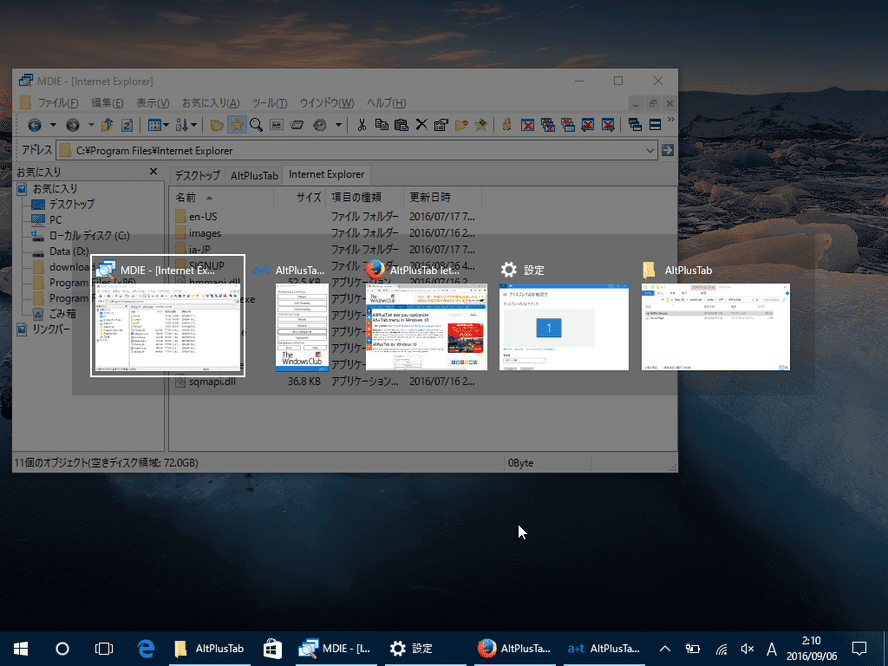Select the MDIE thumbnail in Alt+Tab switcher
Viewport: 888px width, 666px height.
click(168, 316)
